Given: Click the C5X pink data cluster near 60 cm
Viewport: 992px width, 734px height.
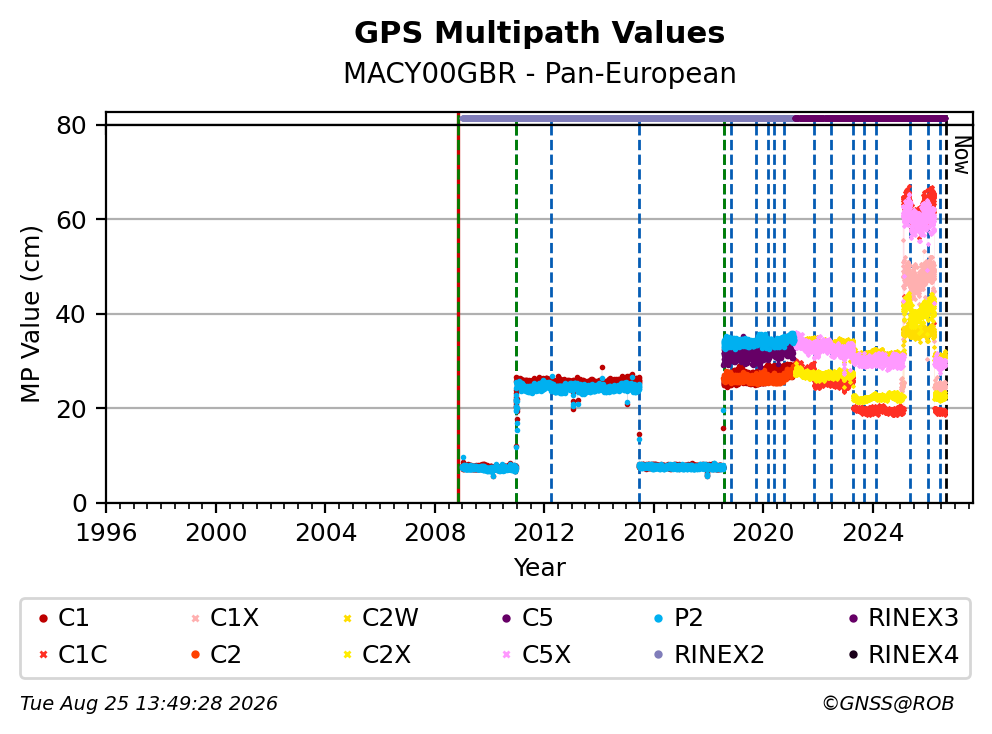Looking at the screenshot, I should pyautogui.click(x=919, y=218).
